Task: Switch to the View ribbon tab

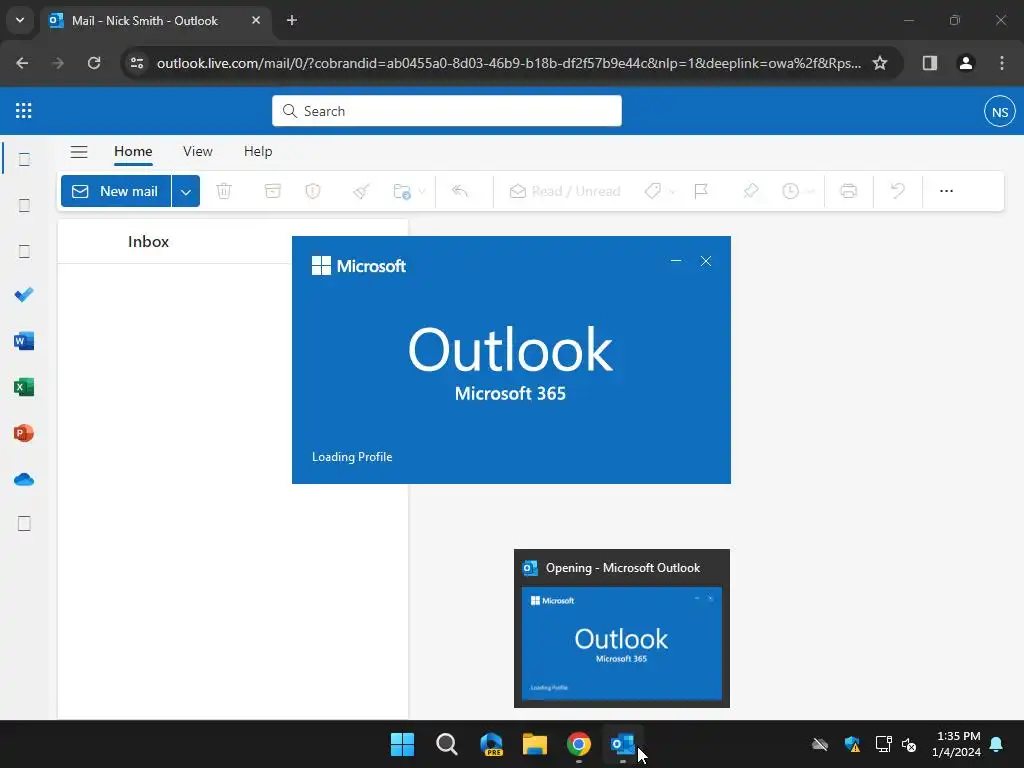Action: pos(198,152)
